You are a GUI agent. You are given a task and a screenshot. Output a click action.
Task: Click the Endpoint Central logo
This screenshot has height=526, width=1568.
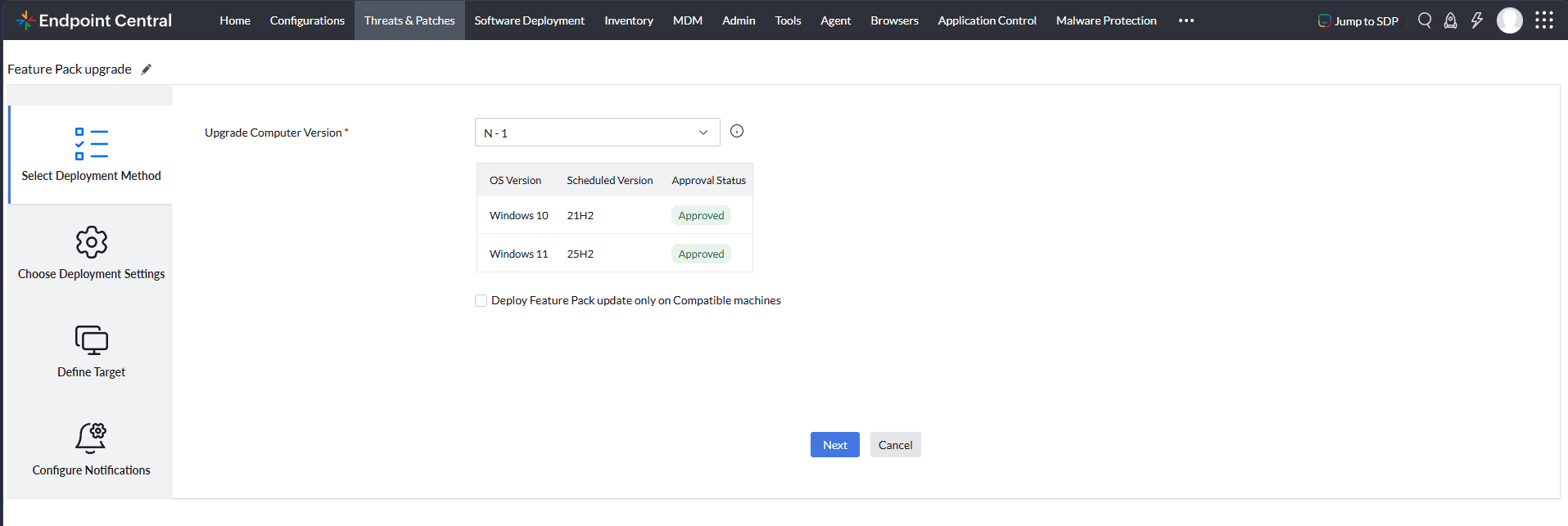(94, 20)
